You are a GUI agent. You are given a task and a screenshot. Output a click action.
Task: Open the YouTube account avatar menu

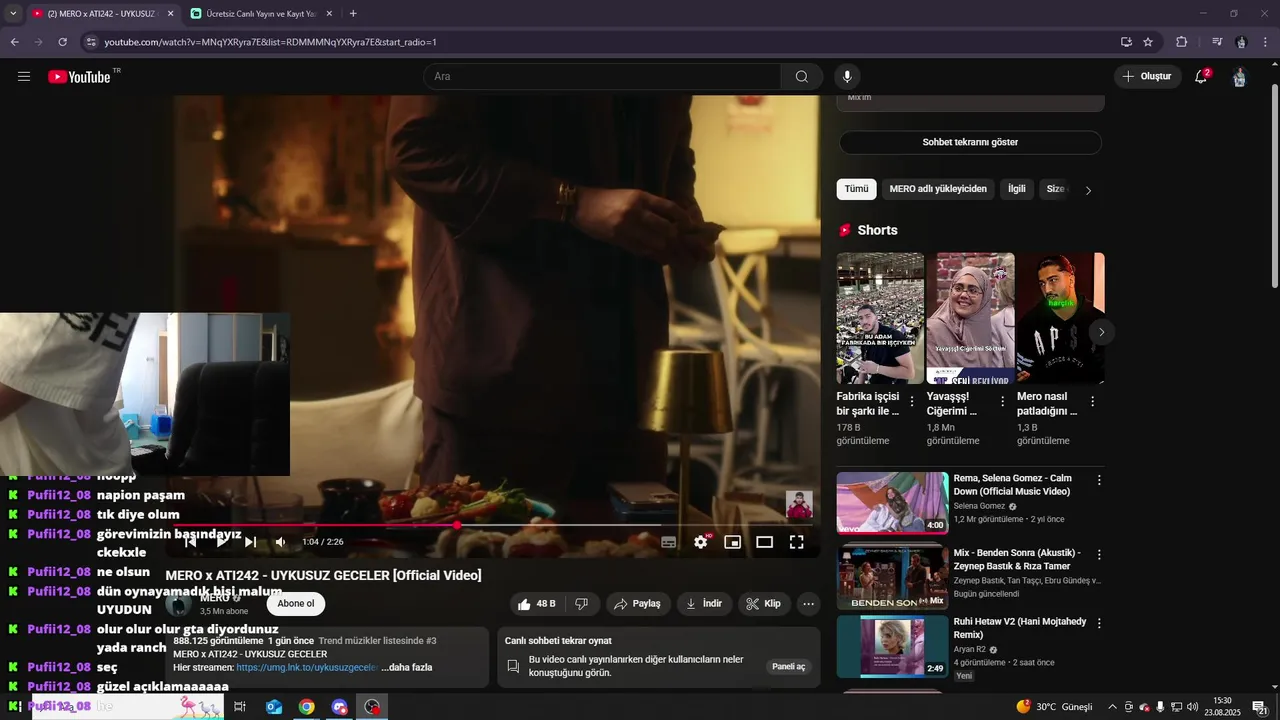coord(1240,76)
